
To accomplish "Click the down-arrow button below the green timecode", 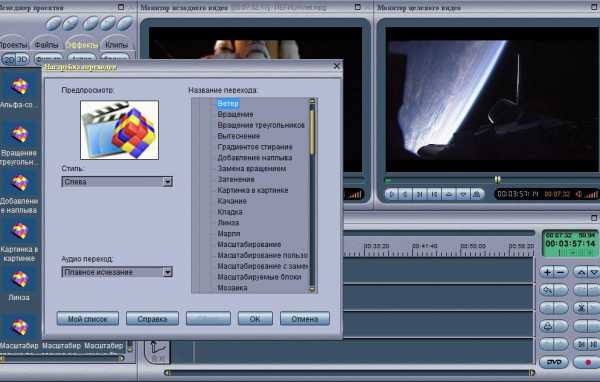I will [x=594, y=272].
